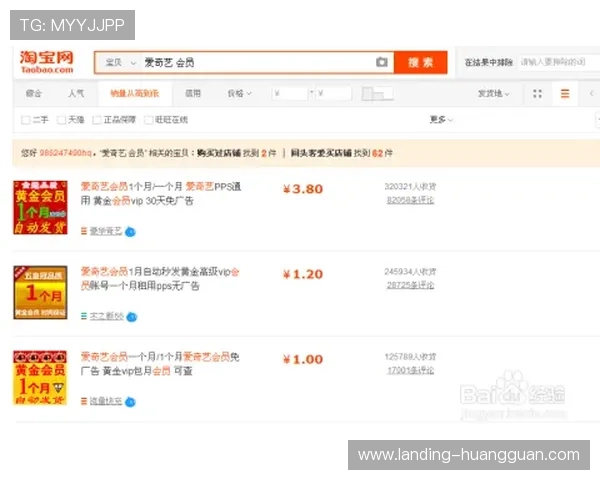Click the maximum price input field
600x480 pixels.
[x=334, y=93]
